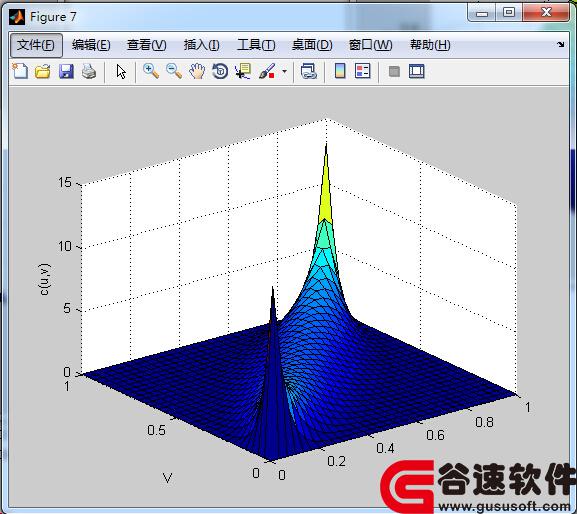This screenshot has height=514, width=577.
Task: Insert a legend from the toolbar
Action: [x=362, y=71]
